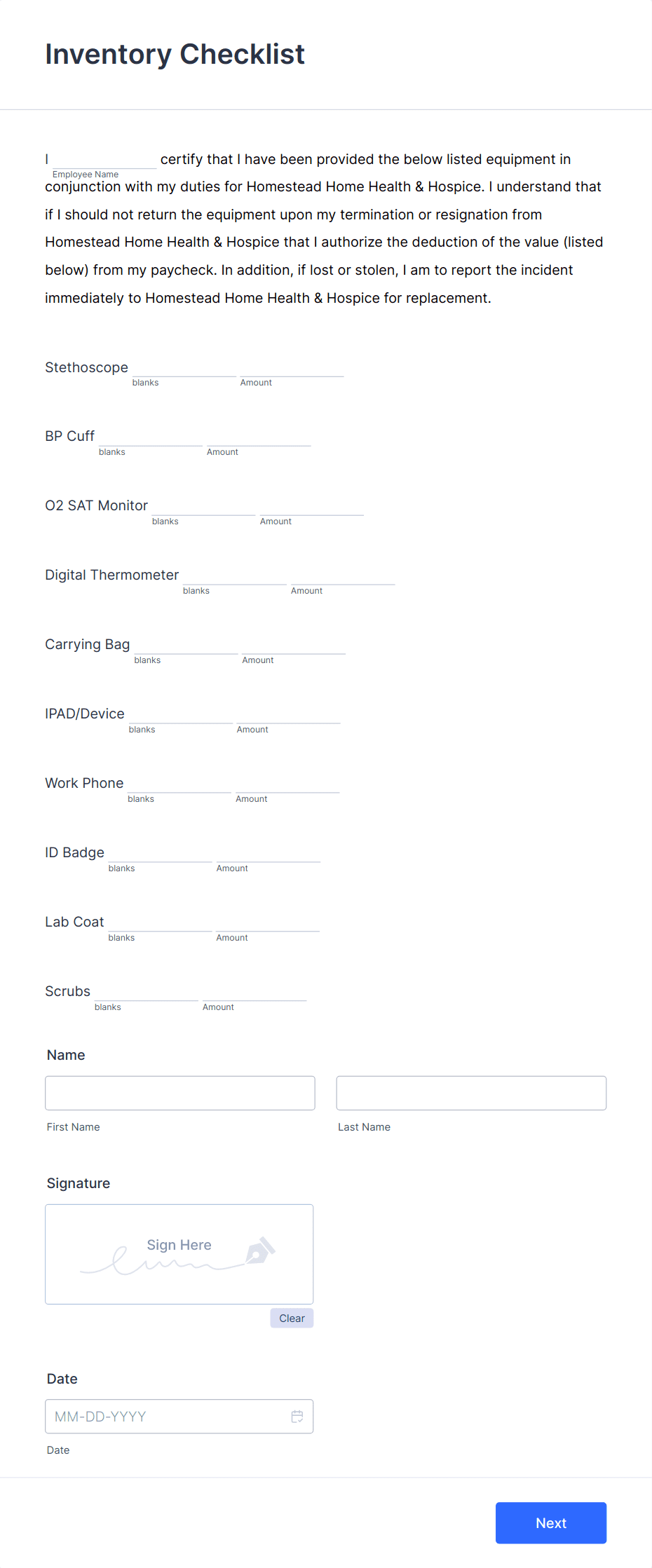Click the Employee Name blank field
This screenshot has height=1568, width=652.
click(x=103, y=162)
